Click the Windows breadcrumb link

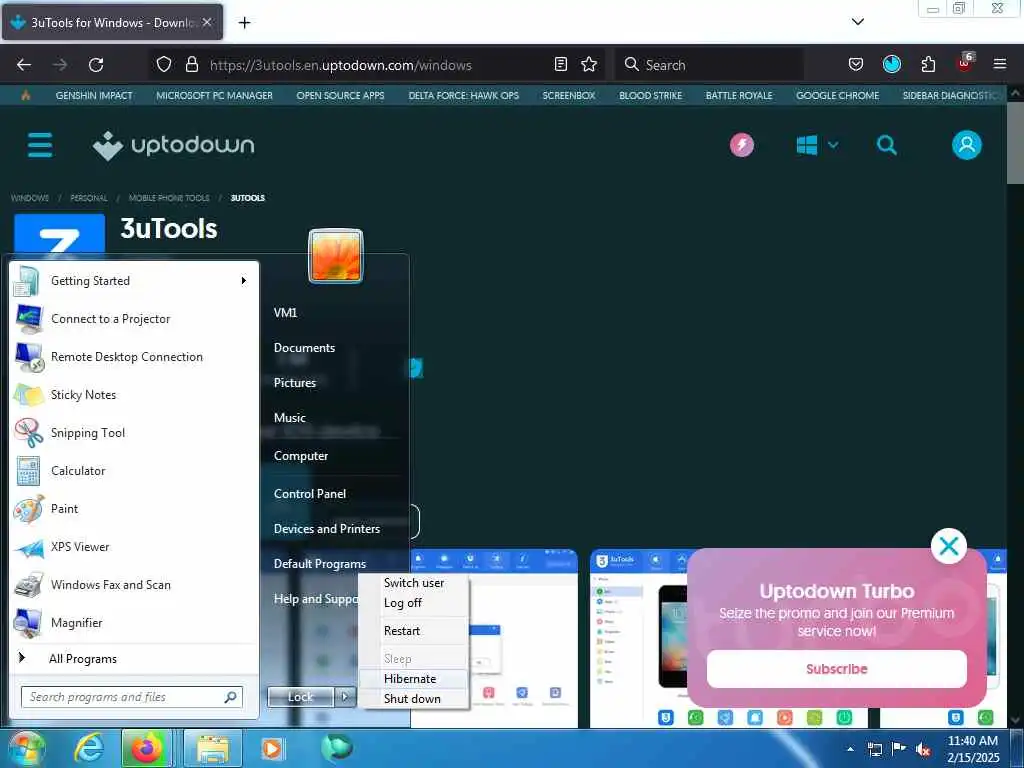click(x=30, y=198)
